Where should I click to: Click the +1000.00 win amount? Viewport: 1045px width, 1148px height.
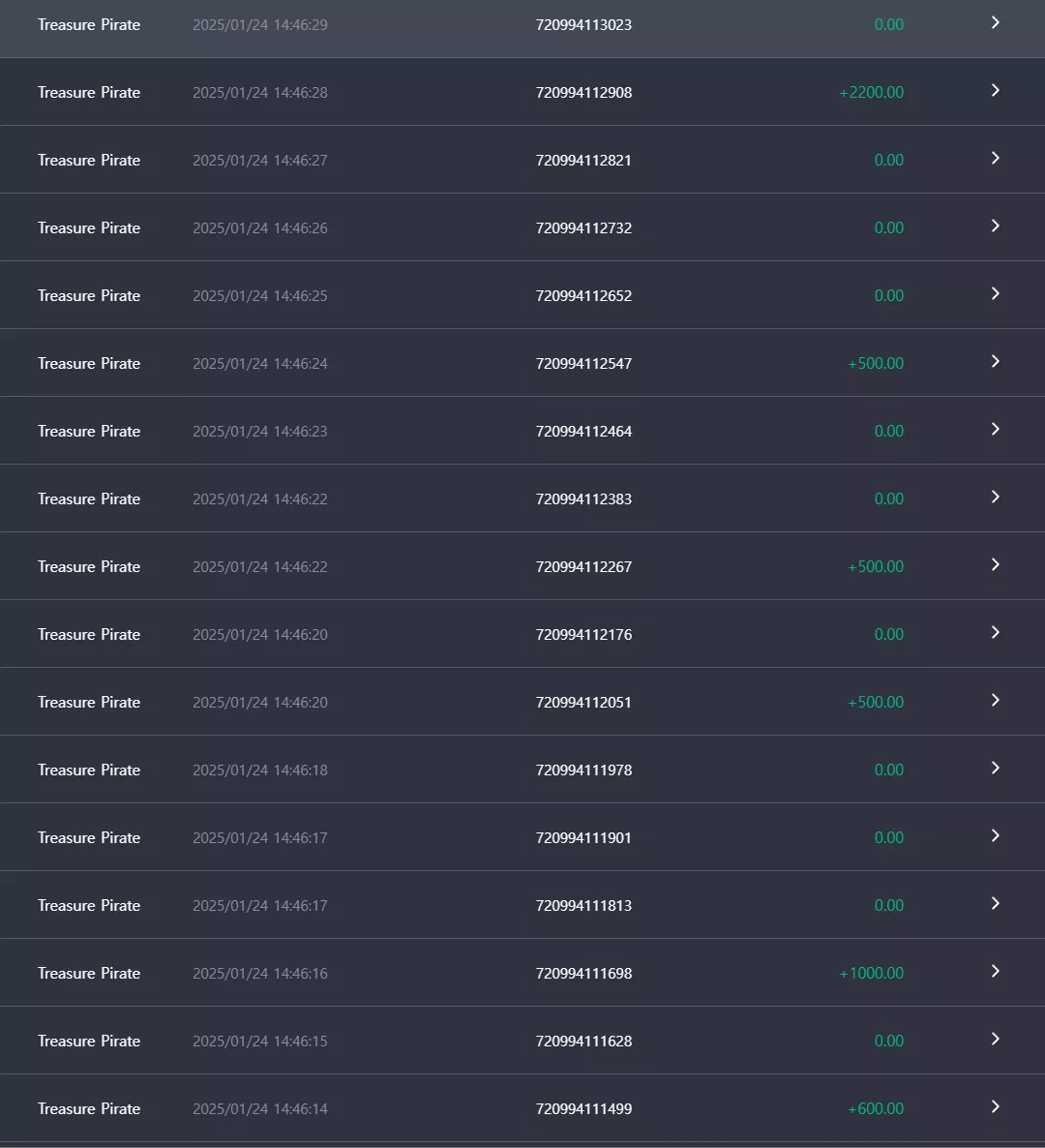[872, 973]
